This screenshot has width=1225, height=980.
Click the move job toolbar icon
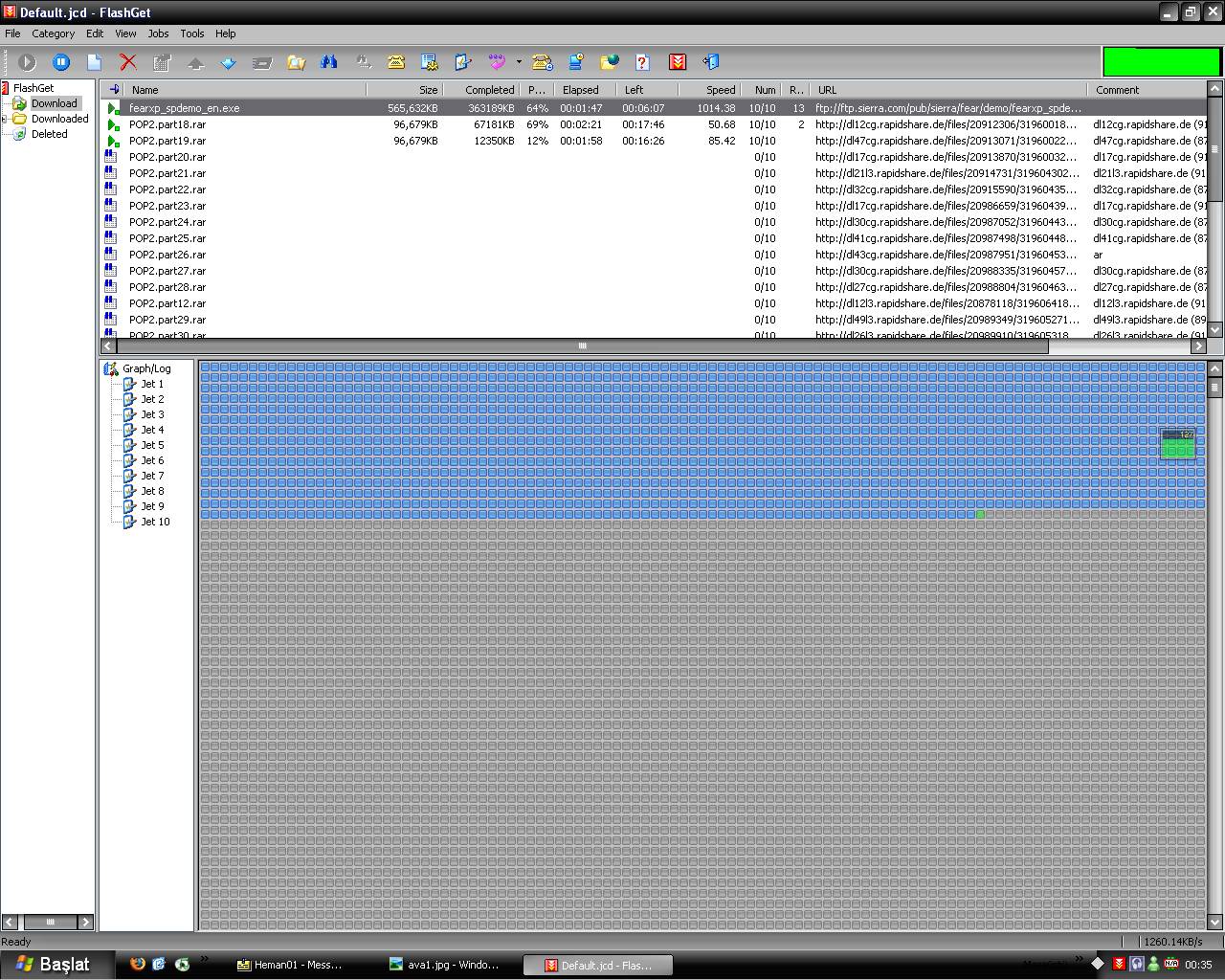pos(262,62)
